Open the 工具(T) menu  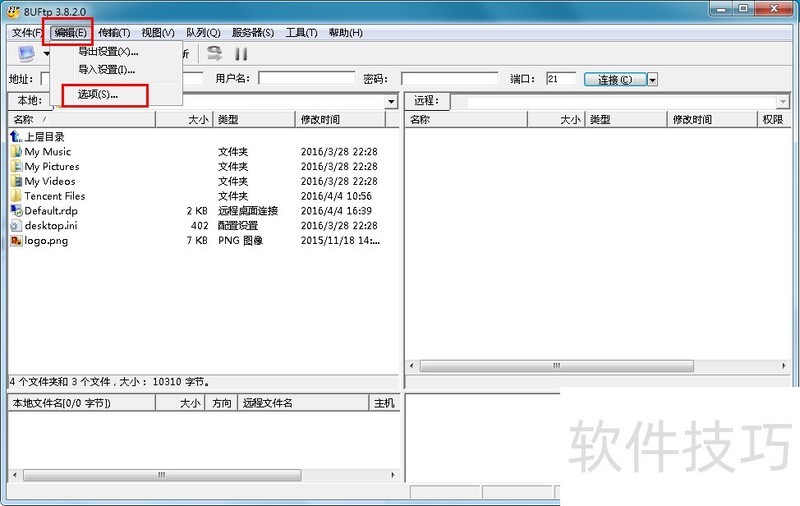pos(301,33)
